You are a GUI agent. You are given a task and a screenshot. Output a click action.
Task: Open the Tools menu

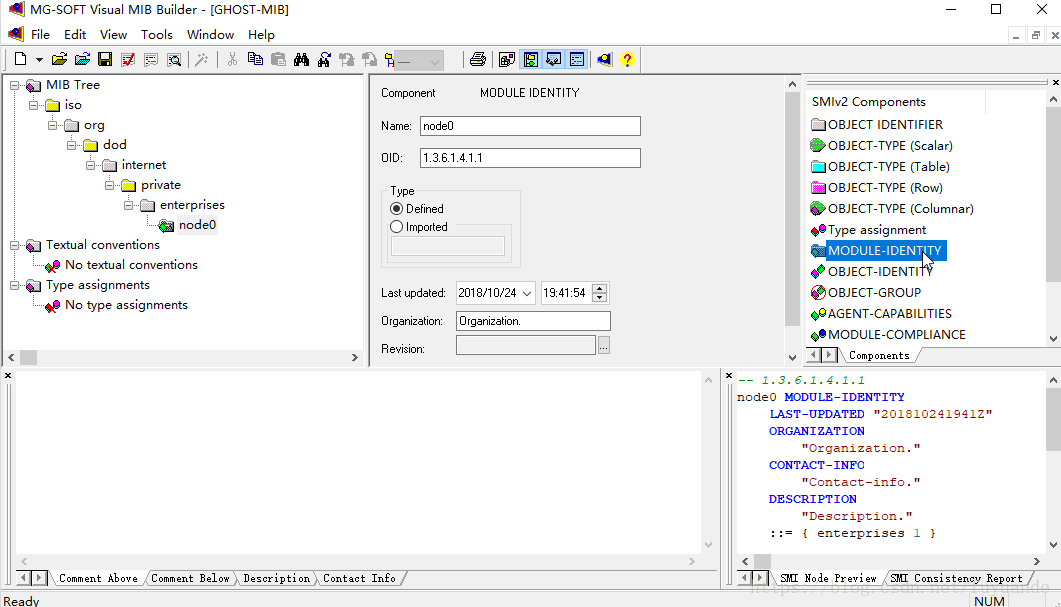[156, 35]
